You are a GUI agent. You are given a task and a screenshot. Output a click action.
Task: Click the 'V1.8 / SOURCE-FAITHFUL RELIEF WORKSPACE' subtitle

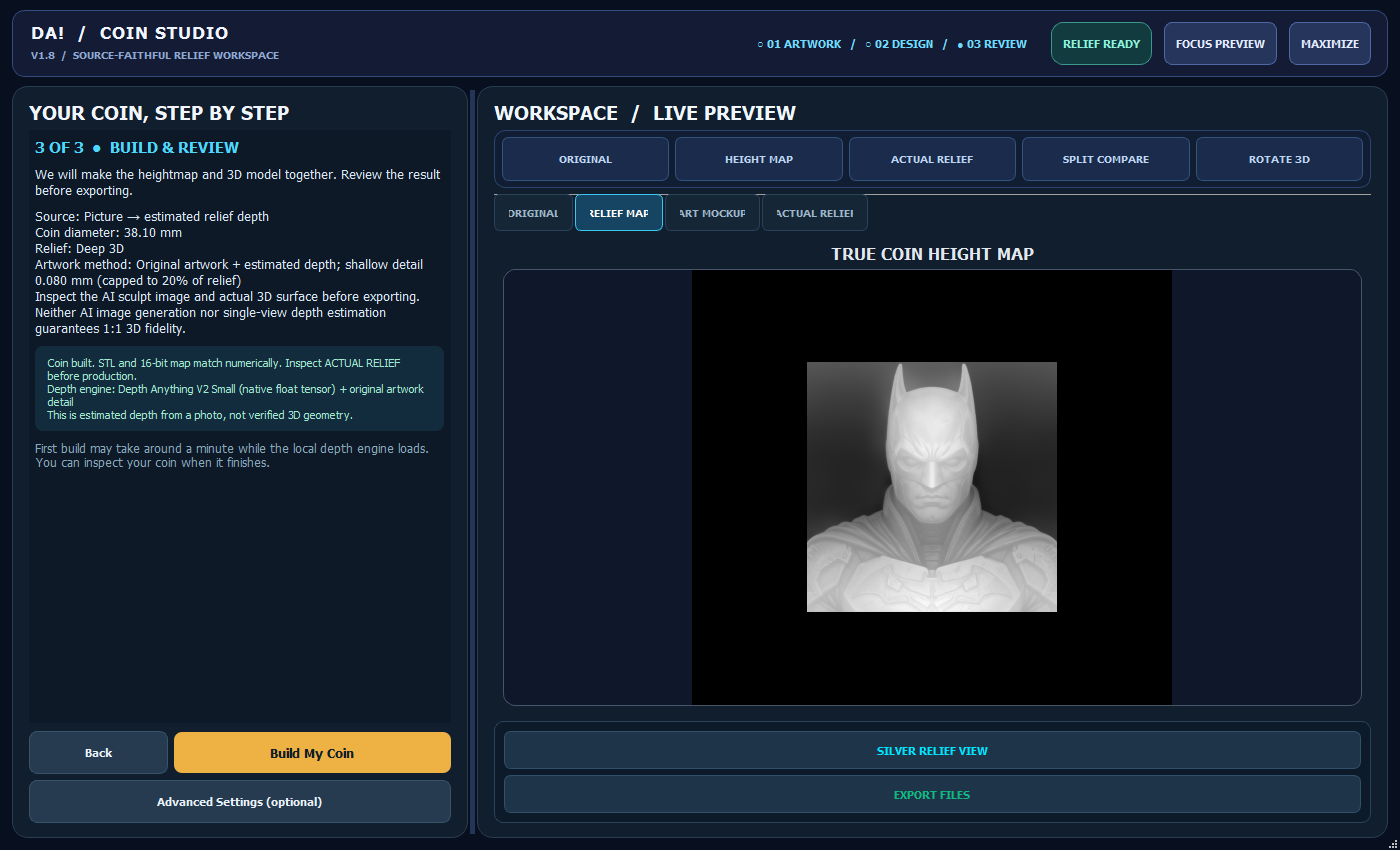(155, 56)
